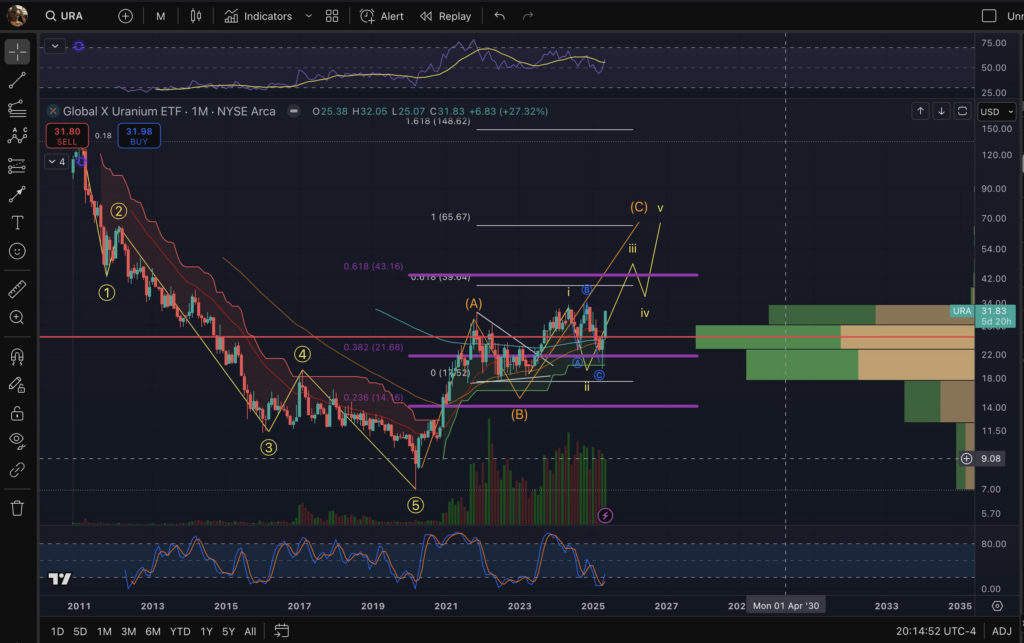Screen dimensions: 1024x643
Task: Click the 31.98 BUY button
Action: [x=138, y=136]
